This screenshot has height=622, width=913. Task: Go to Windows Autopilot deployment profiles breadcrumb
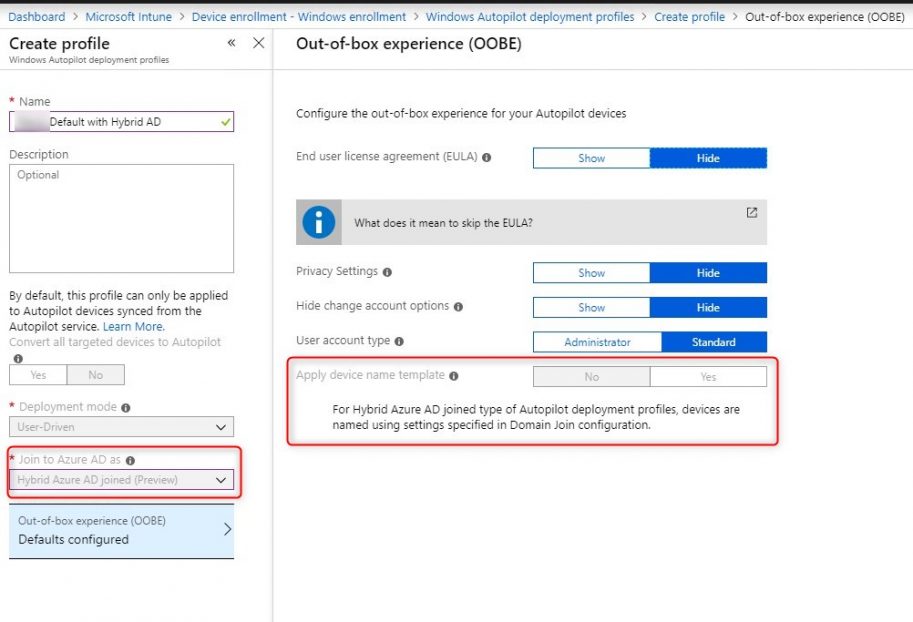[x=531, y=16]
